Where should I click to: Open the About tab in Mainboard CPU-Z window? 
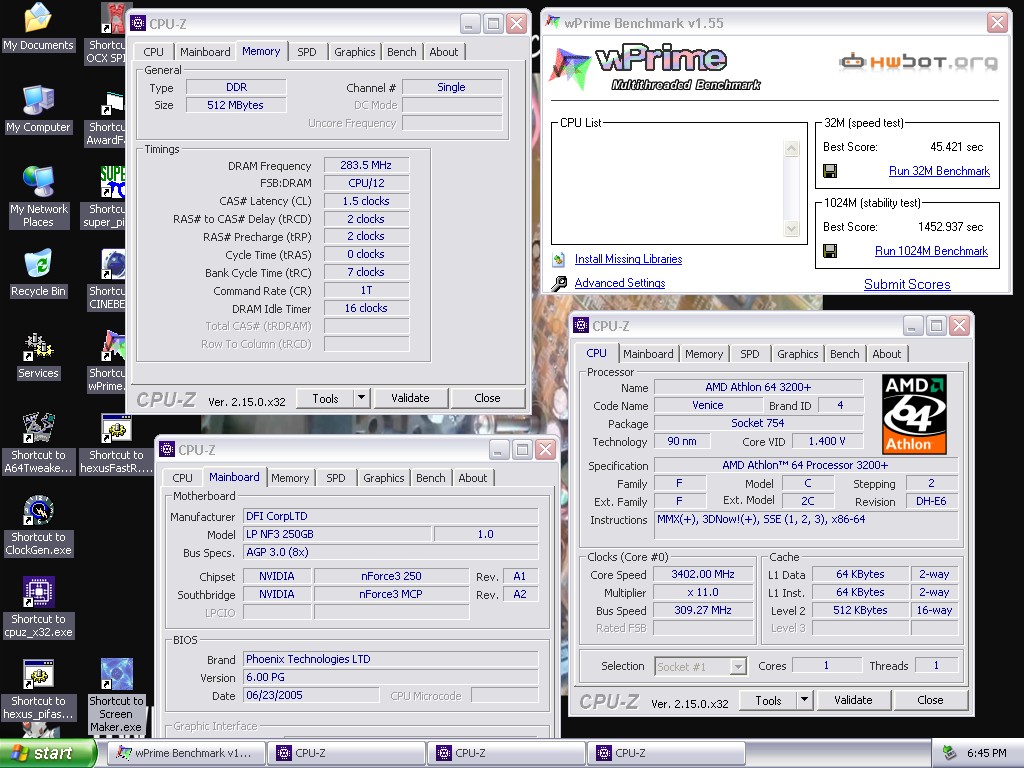point(472,478)
